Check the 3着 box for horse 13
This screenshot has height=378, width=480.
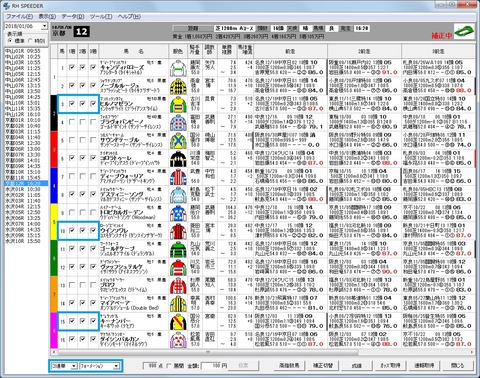click(93, 285)
